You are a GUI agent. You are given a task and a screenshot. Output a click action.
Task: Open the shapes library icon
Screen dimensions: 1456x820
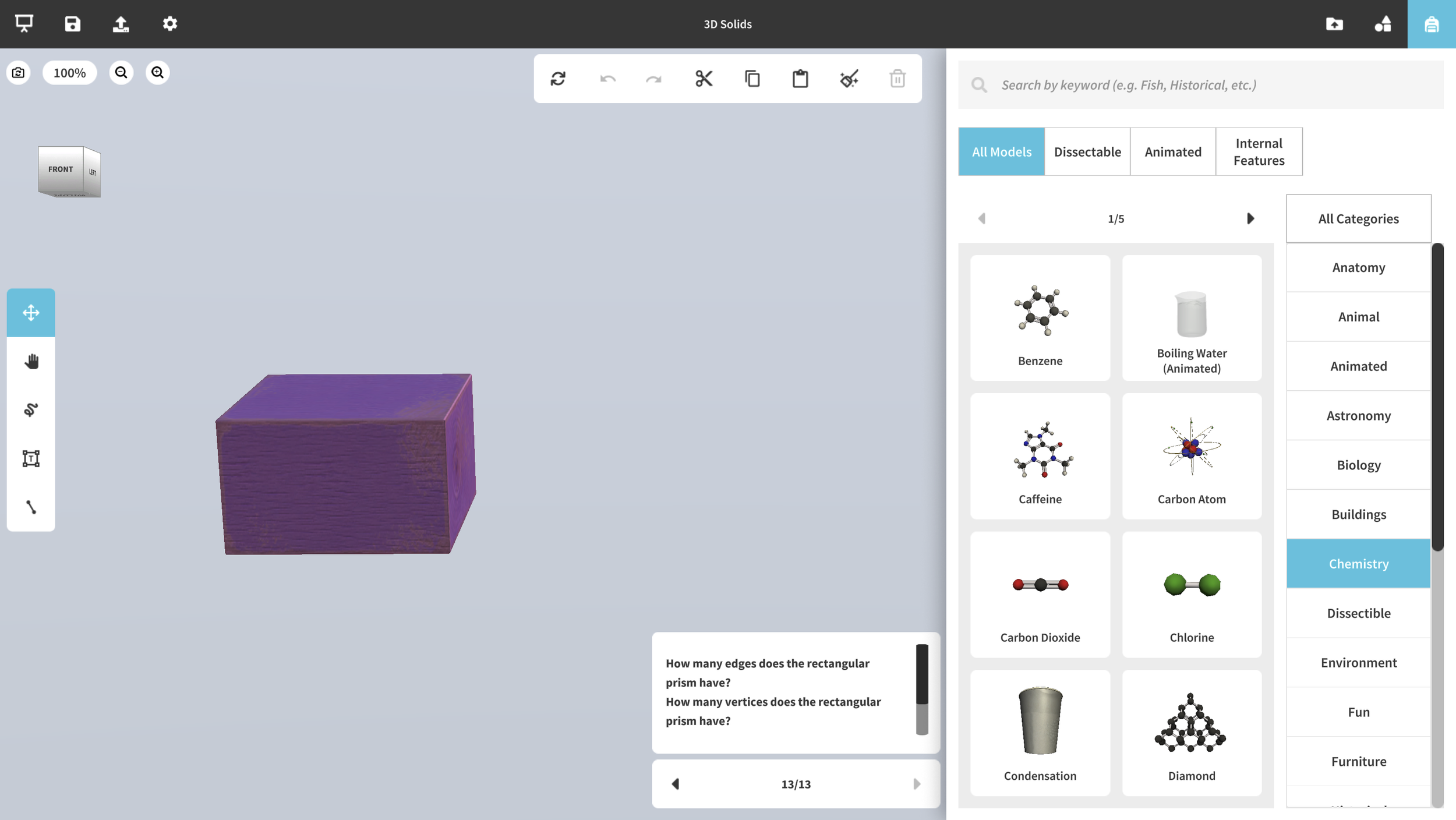pos(1383,24)
